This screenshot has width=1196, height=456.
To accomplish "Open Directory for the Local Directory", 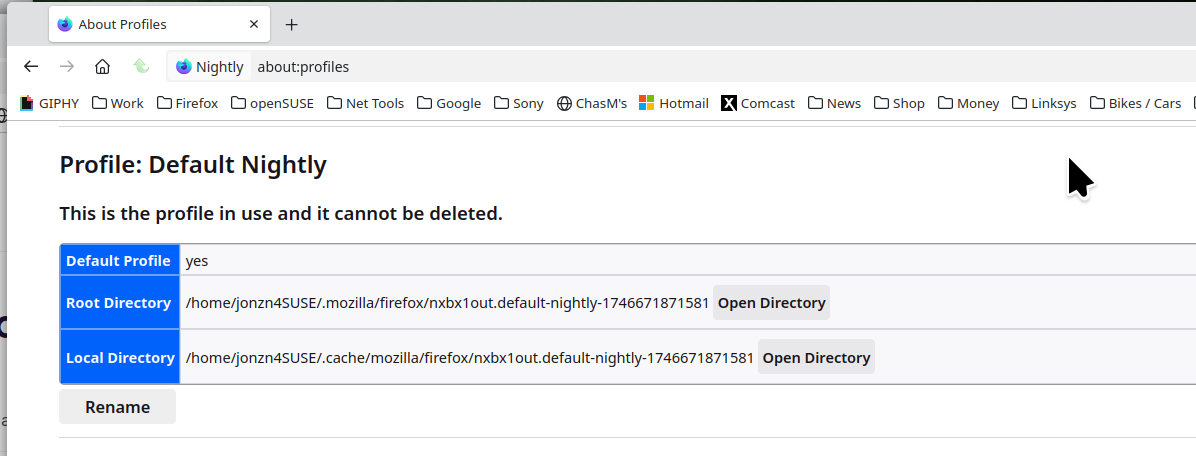I will (x=816, y=358).
